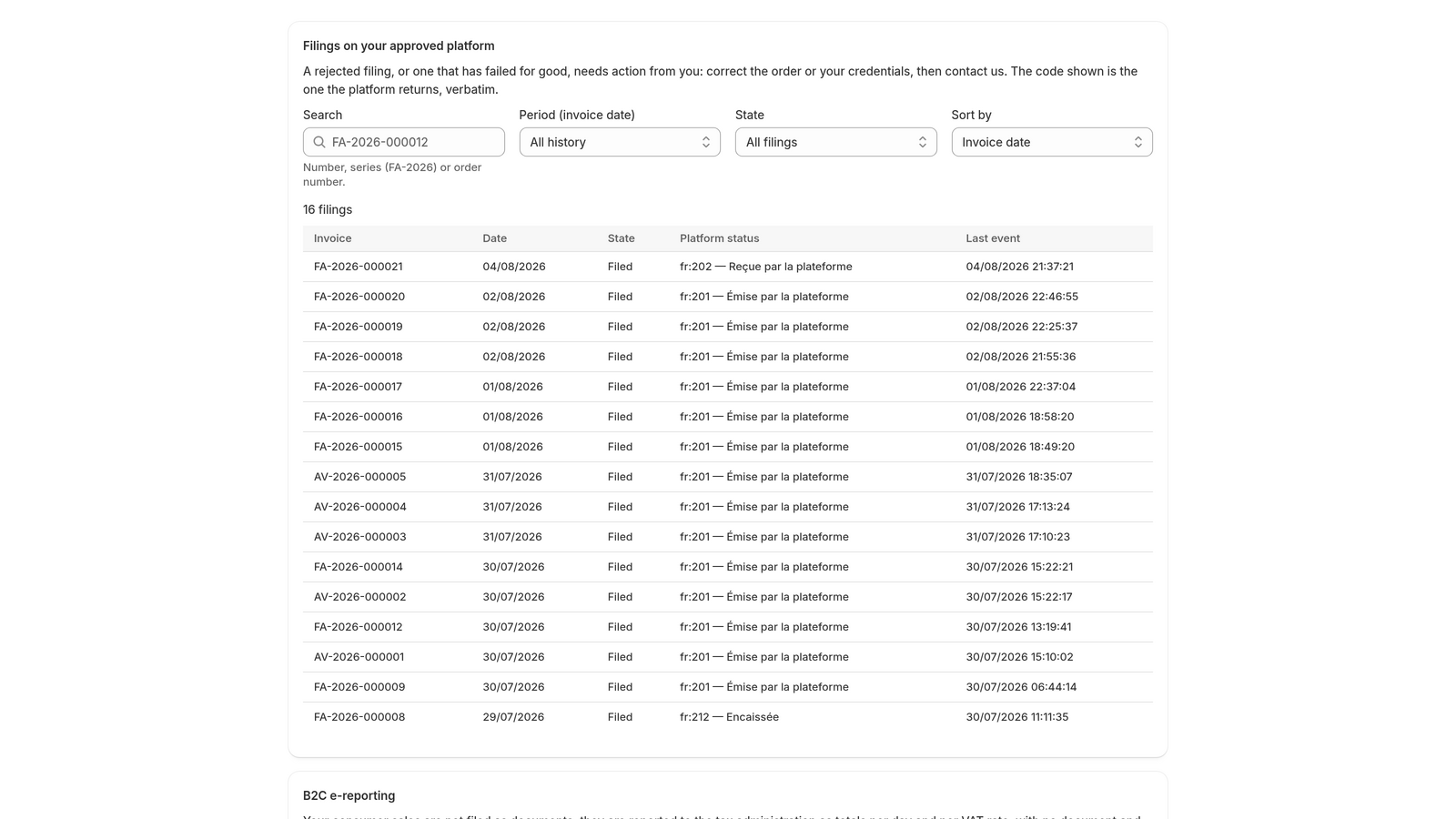
Task: Focus the Search field for invoice numbers
Action: (x=403, y=142)
